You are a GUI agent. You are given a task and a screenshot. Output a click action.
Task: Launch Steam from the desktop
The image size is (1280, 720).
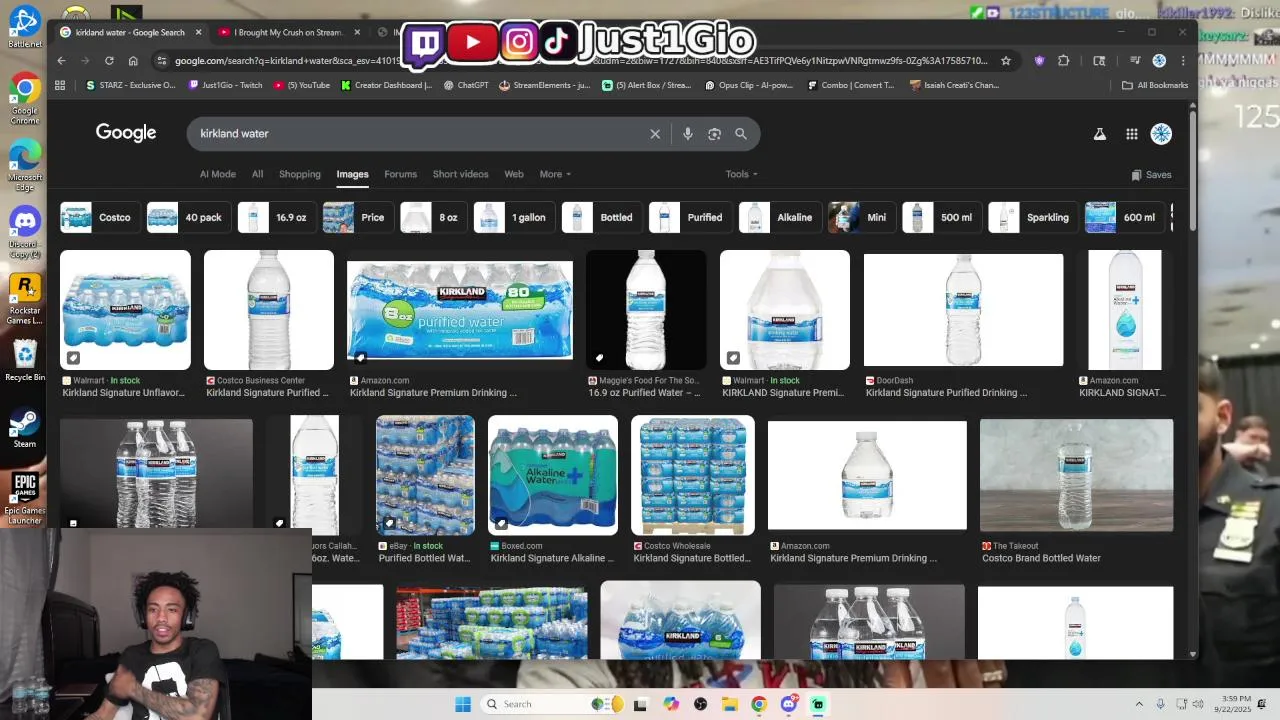(25, 428)
